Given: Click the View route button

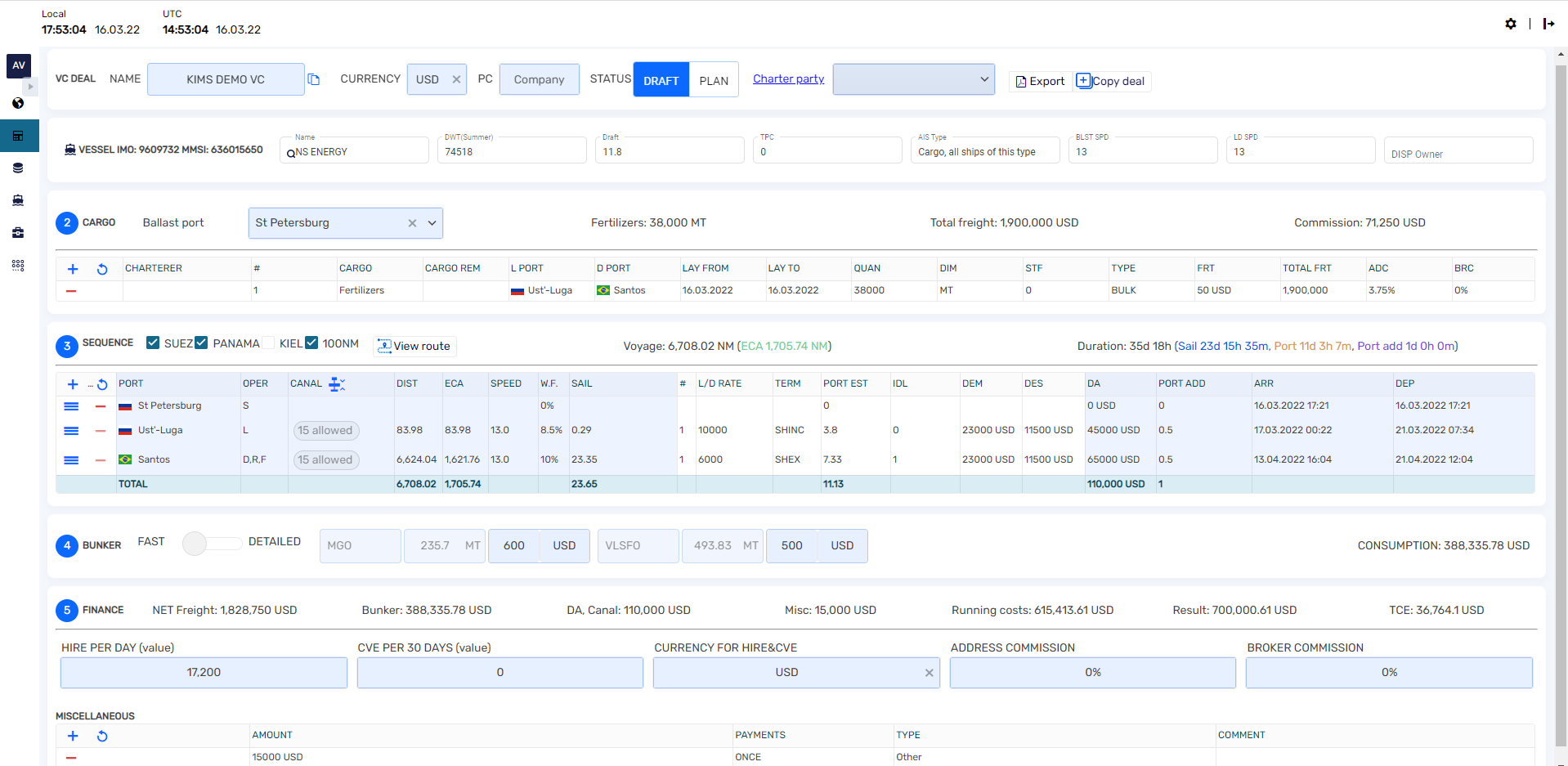Looking at the screenshot, I should [x=414, y=346].
